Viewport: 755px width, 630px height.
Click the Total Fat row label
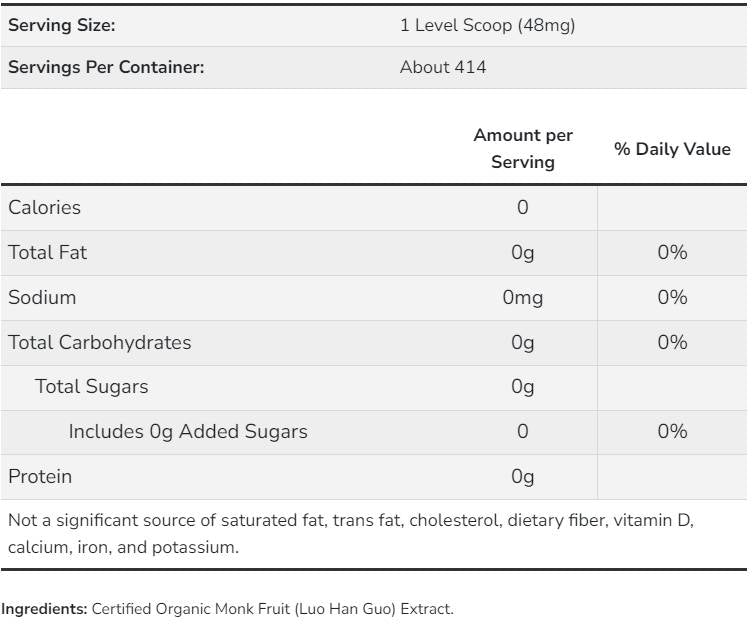pyautogui.click(x=48, y=253)
